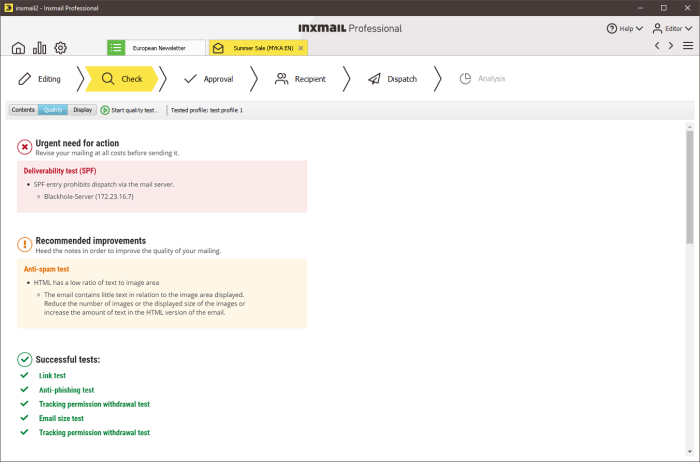Switch to the Display view toggle

pos(83,110)
